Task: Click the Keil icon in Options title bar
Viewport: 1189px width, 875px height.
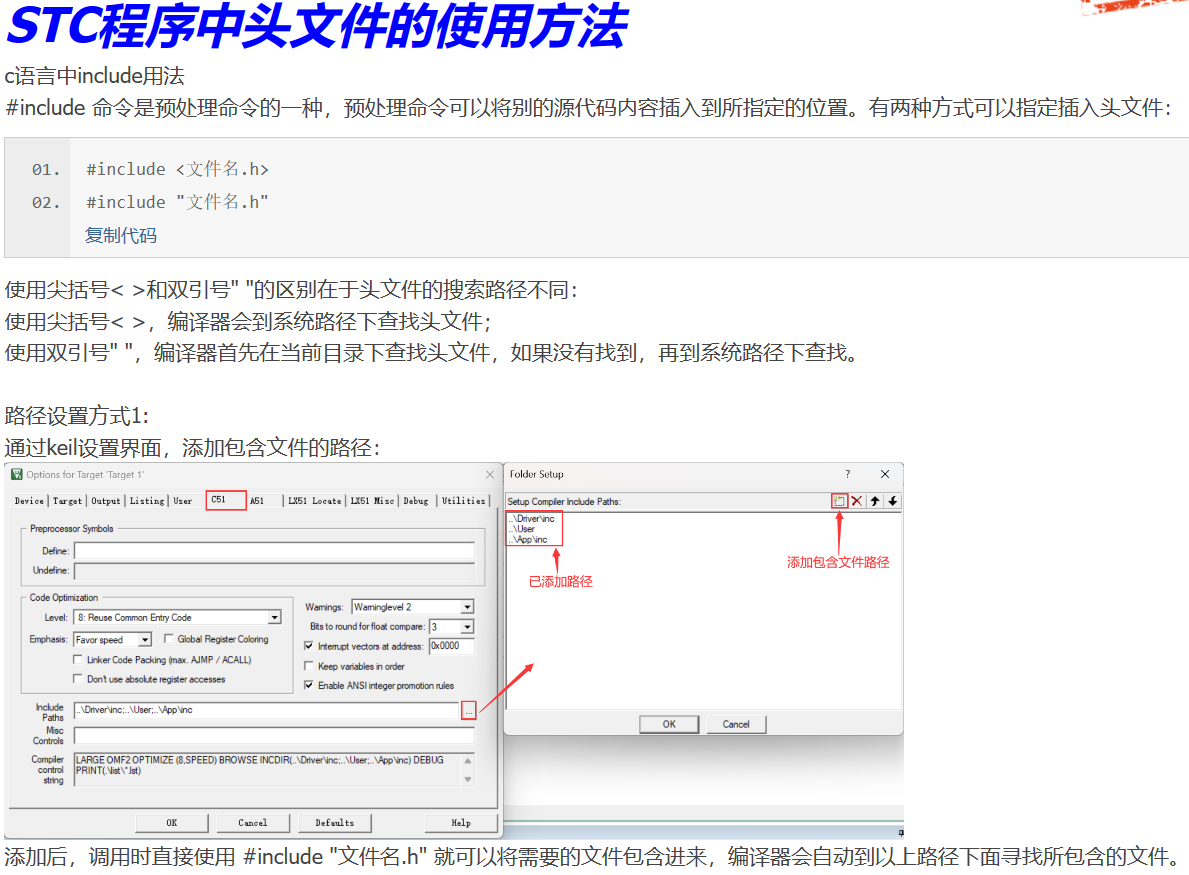Action: tap(17, 475)
